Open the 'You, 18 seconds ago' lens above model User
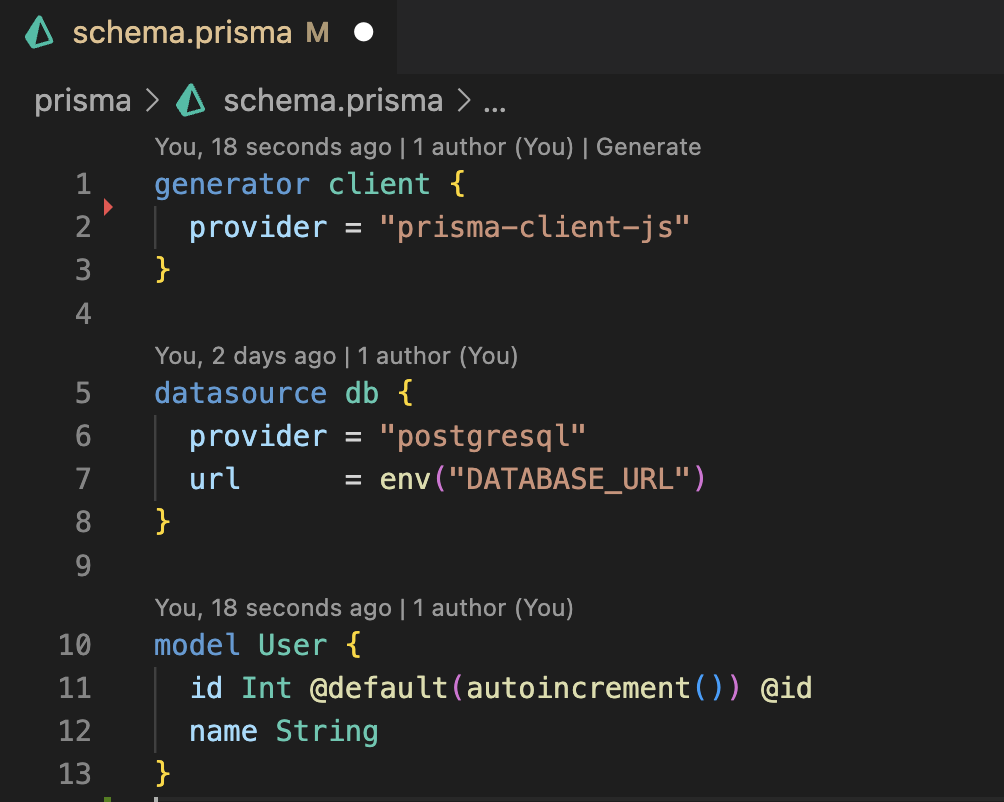 click(273, 608)
